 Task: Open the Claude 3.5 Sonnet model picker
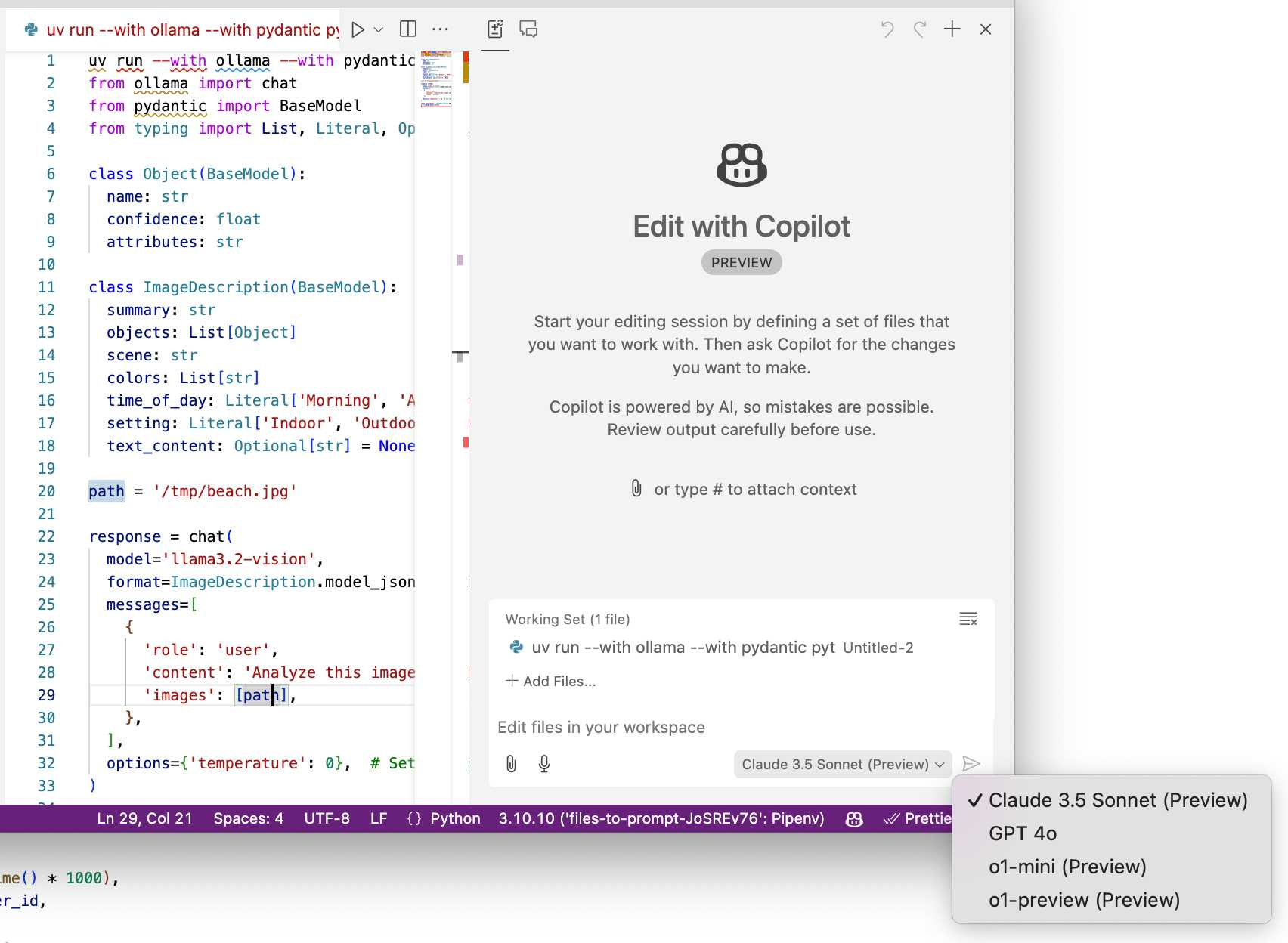[x=843, y=764]
